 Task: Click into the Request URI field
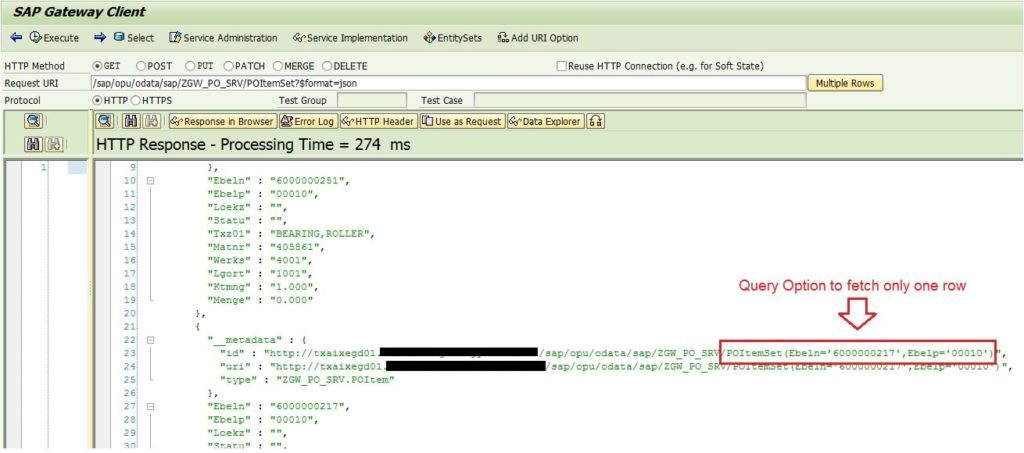[x=448, y=83]
